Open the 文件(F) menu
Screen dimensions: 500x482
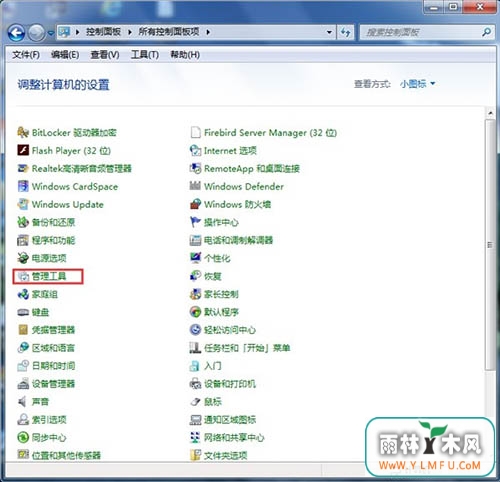(x=26, y=55)
